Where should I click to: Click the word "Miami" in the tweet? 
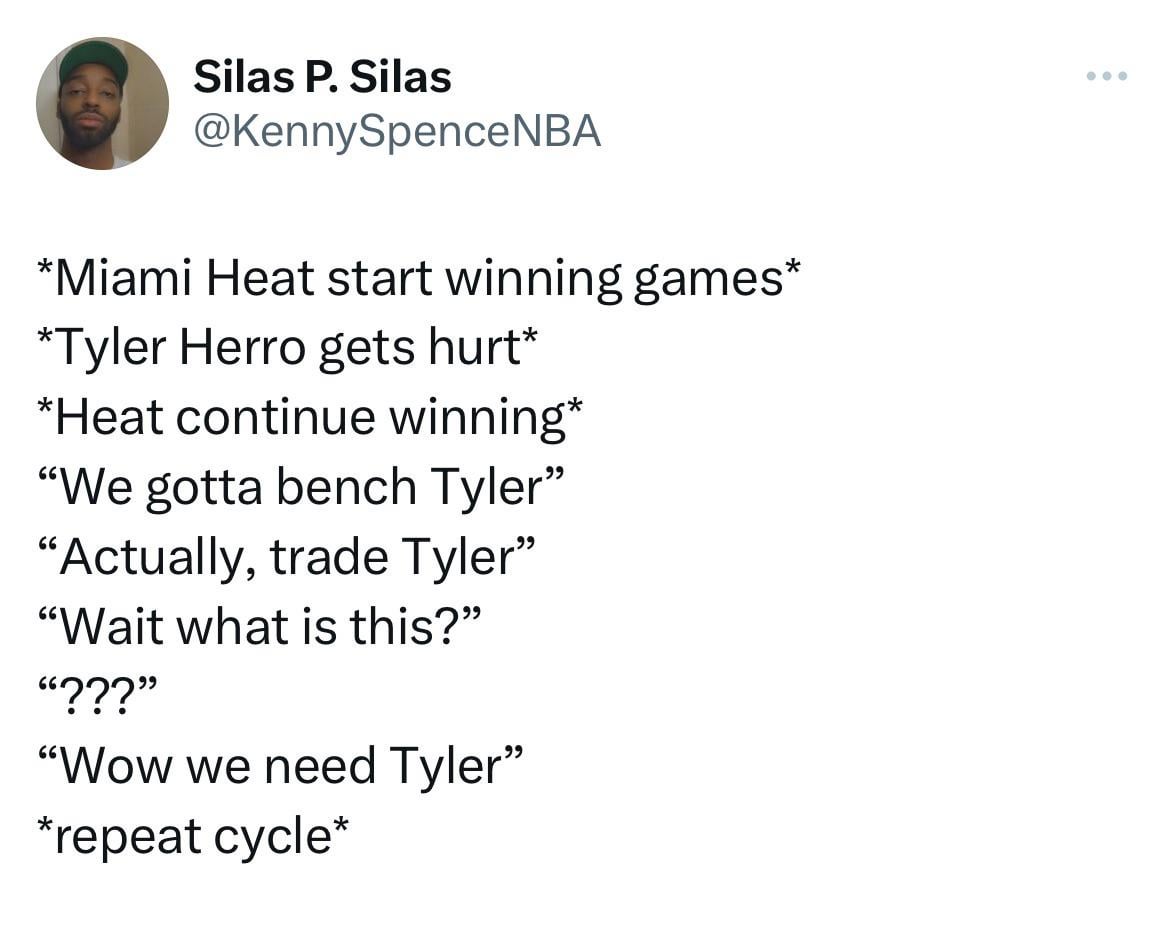pos(124,278)
